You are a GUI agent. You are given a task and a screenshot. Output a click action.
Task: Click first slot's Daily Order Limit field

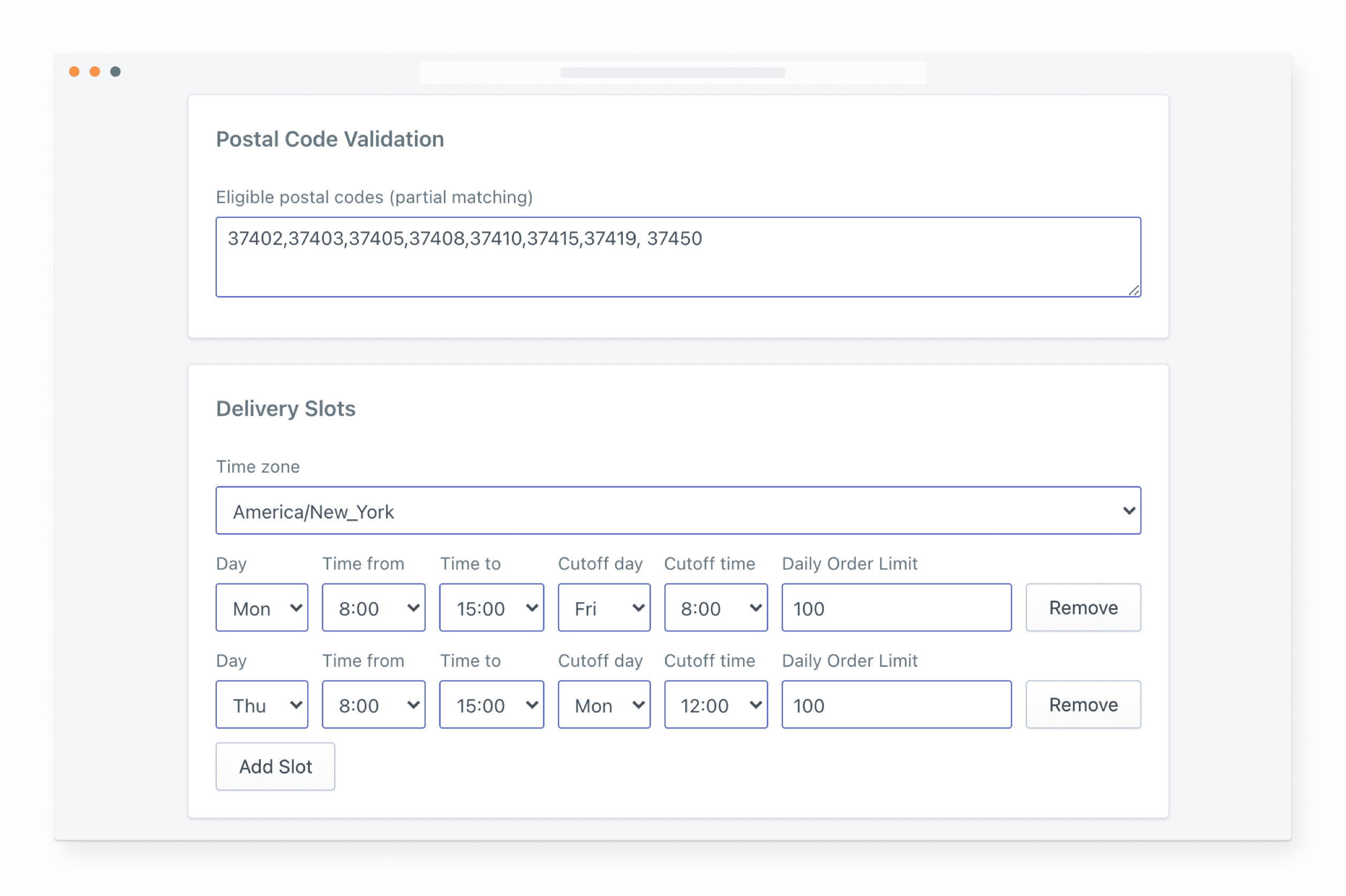pos(896,608)
